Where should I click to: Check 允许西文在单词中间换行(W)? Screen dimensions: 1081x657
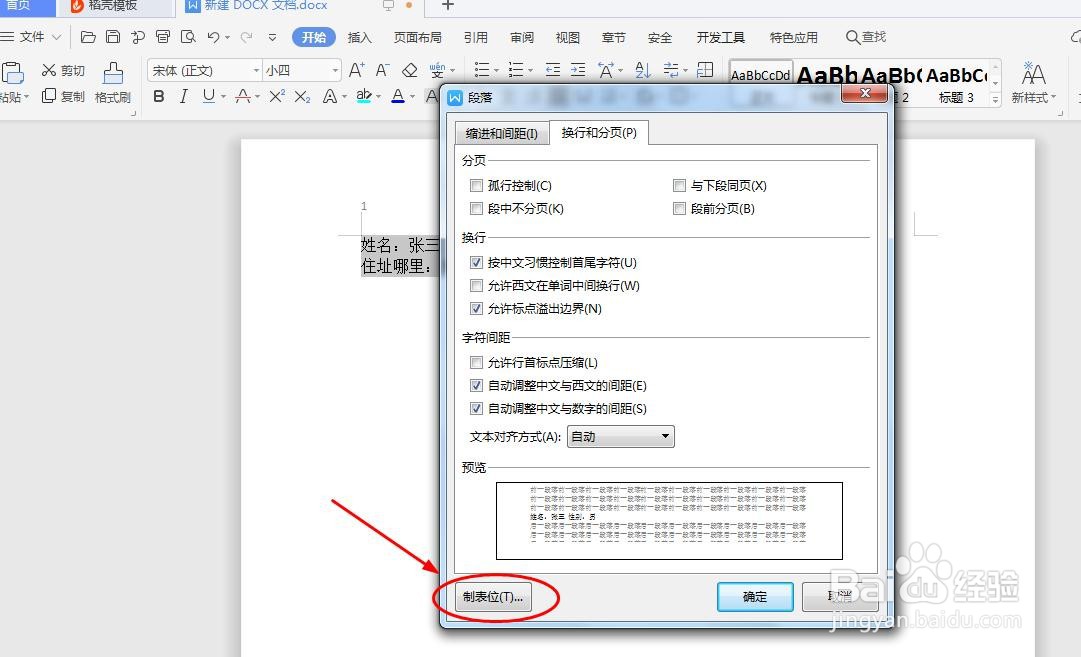[x=476, y=285]
